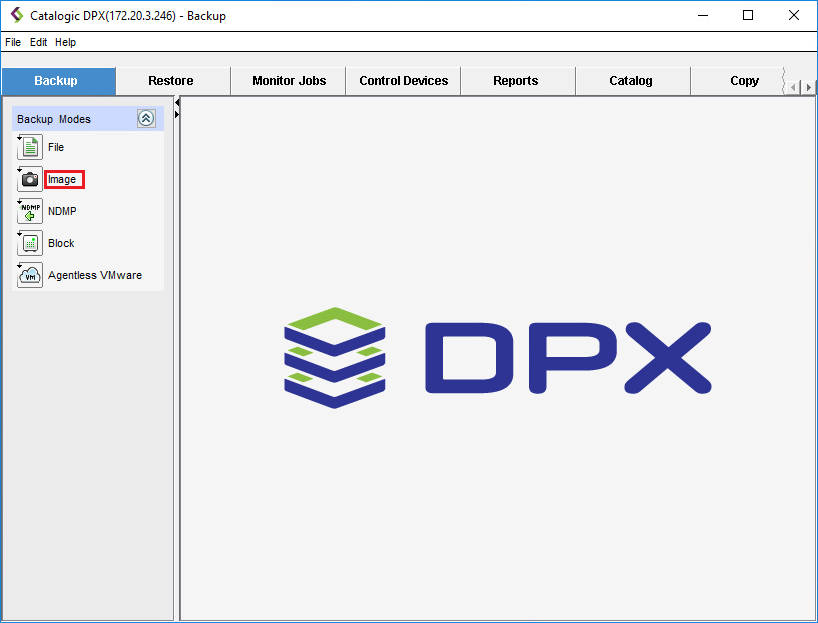Image resolution: width=818 pixels, height=623 pixels.
Task: Click the File backup document icon
Action: click(30, 148)
